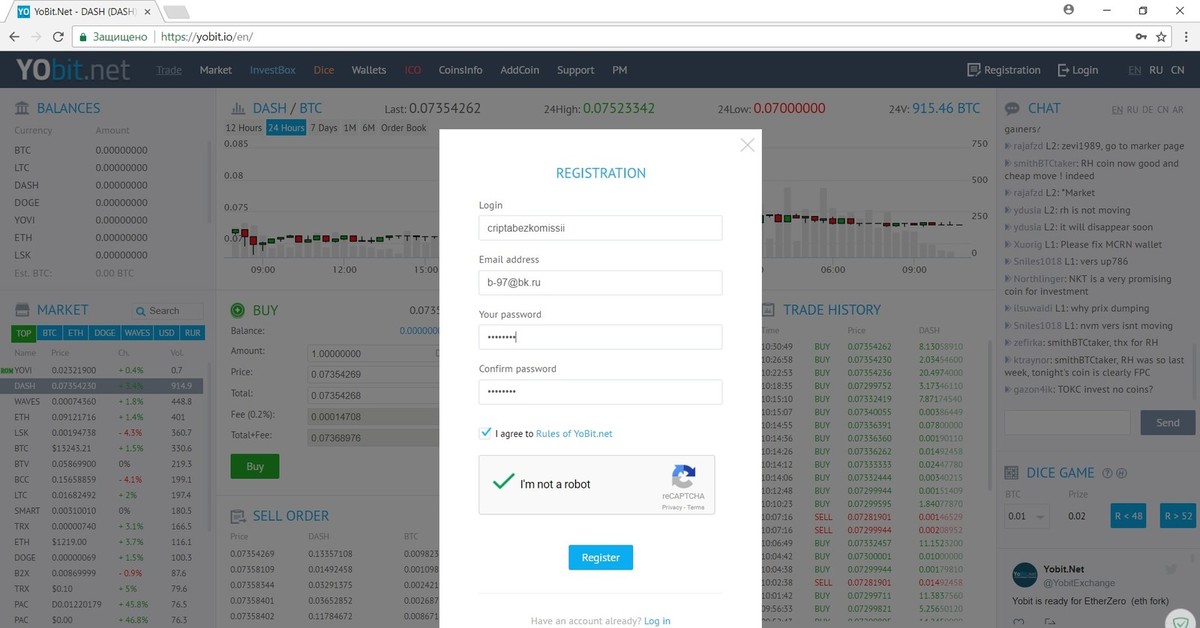Open the AddCoin menu item
This screenshot has width=1200, height=628.
coord(520,70)
